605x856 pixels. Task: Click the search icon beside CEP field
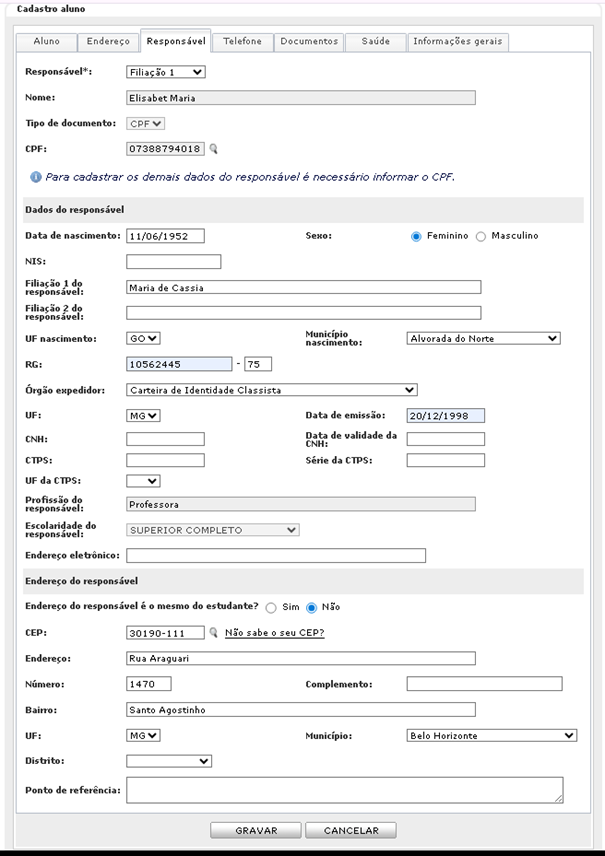pyautogui.click(x=213, y=632)
